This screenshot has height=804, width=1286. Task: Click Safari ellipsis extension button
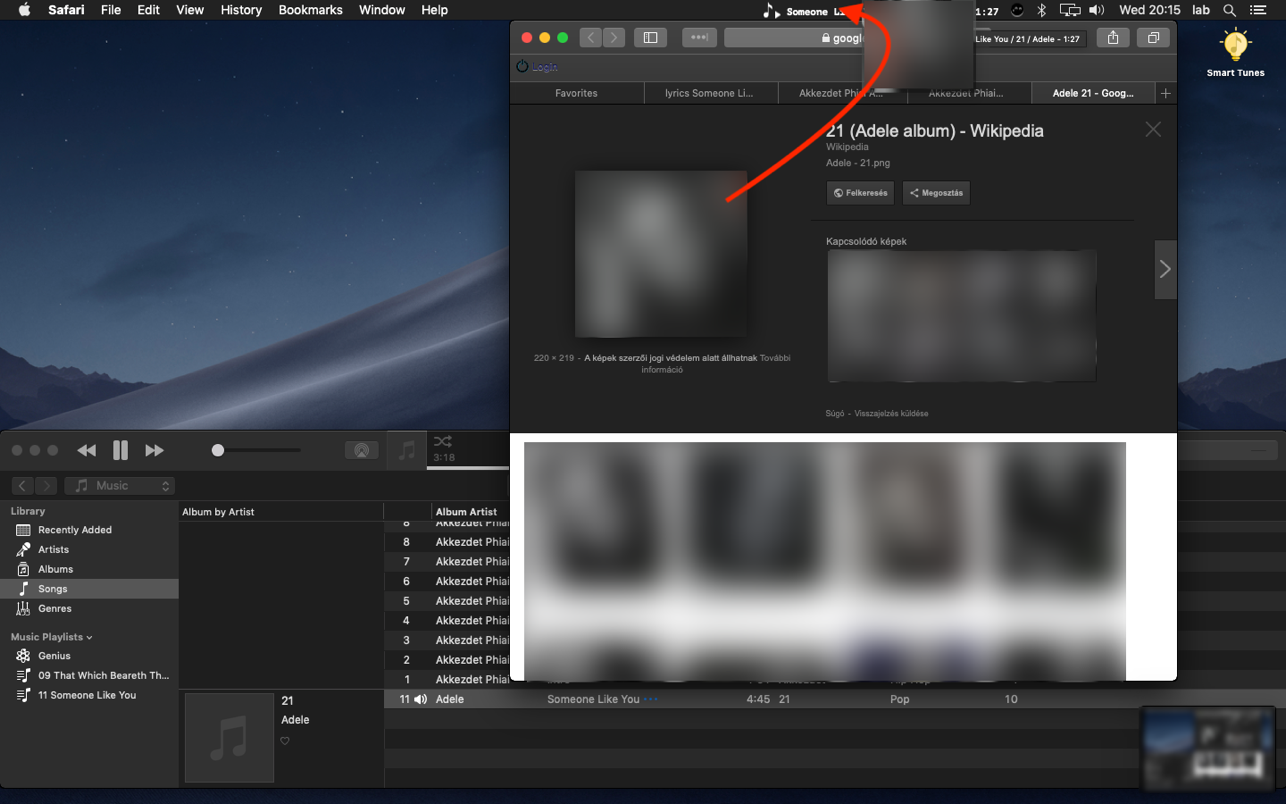[x=699, y=38]
